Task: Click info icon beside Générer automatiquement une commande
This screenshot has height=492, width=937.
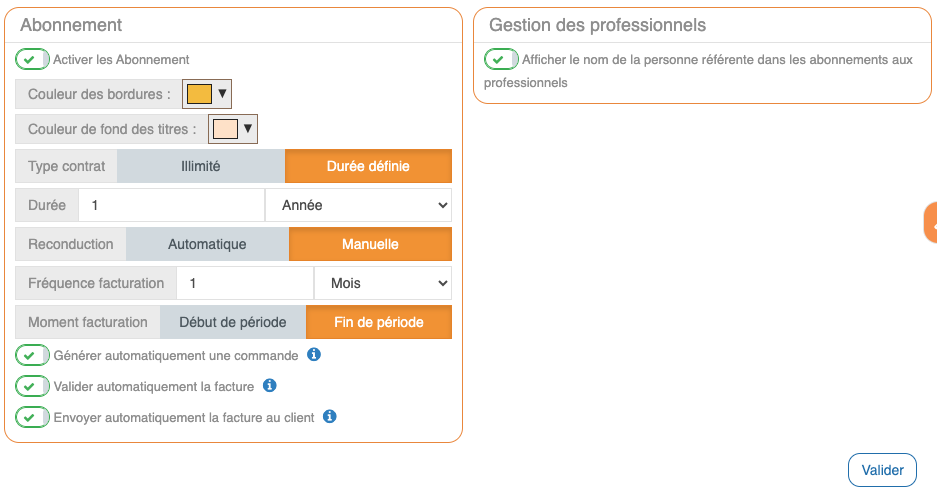Action: (314, 355)
